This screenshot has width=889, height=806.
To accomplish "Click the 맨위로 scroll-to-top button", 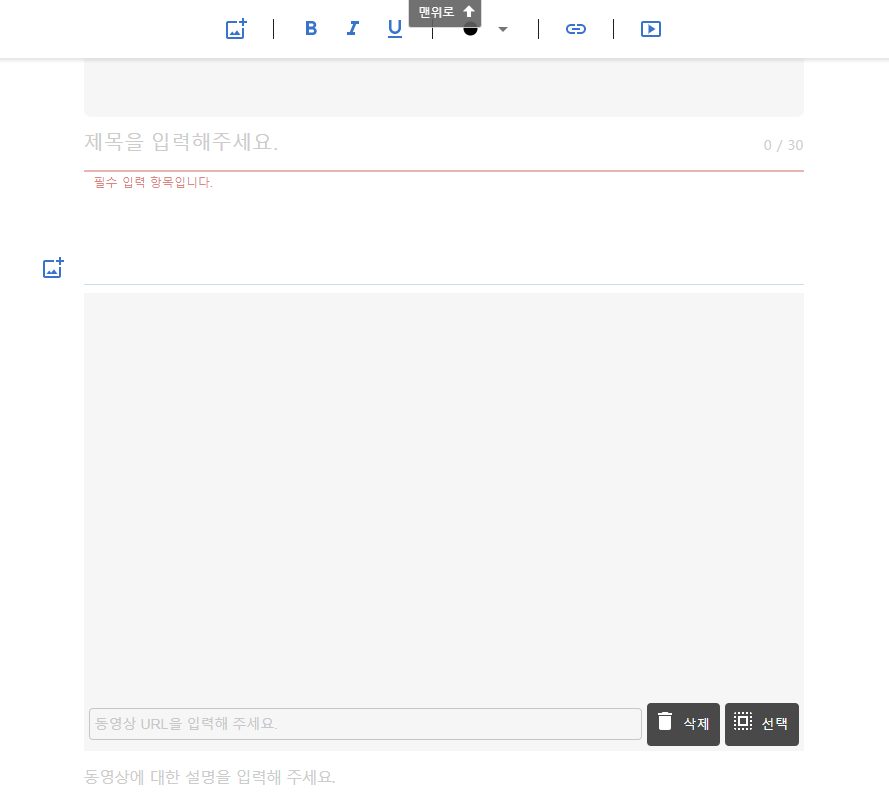I will coord(445,12).
